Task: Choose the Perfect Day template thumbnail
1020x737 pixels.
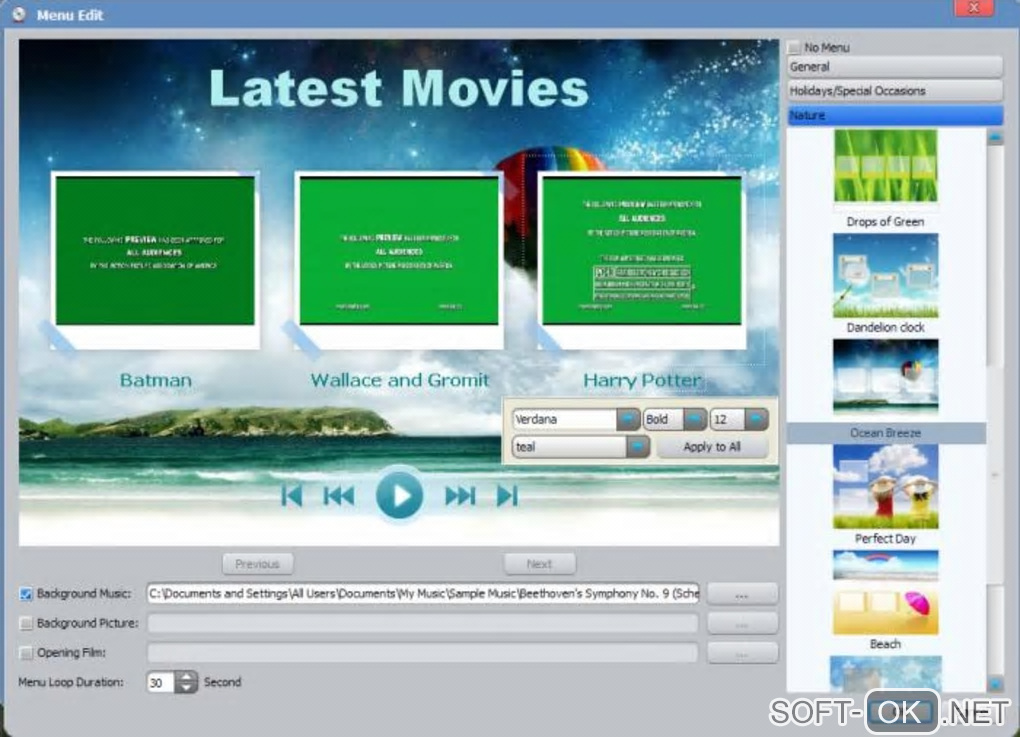Action: click(x=885, y=487)
